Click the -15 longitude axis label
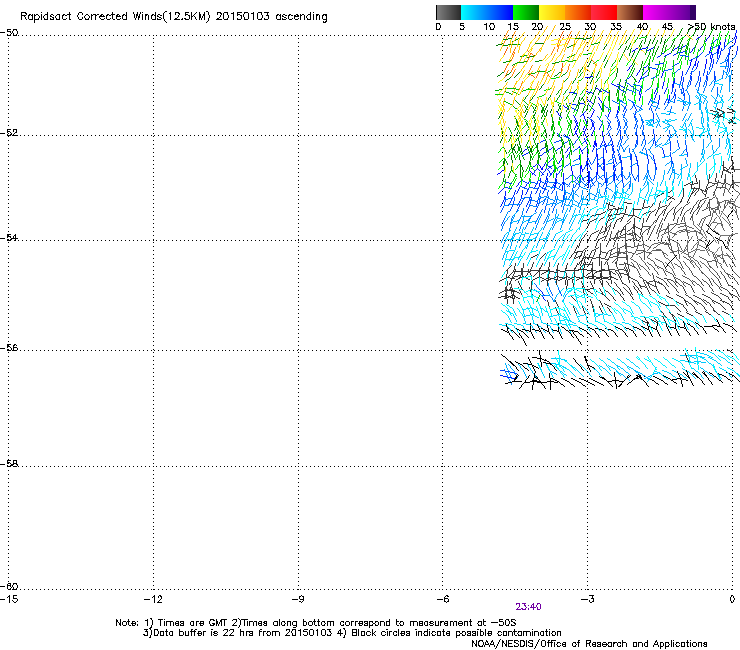 click(x=9, y=599)
